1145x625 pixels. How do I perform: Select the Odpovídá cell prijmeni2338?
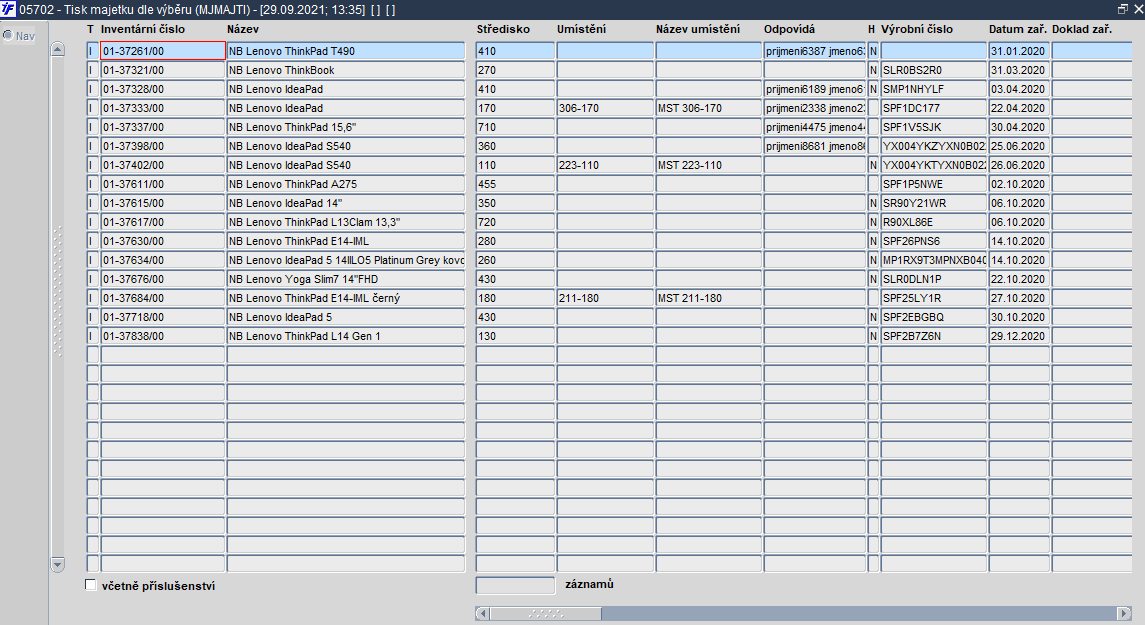click(815, 108)
